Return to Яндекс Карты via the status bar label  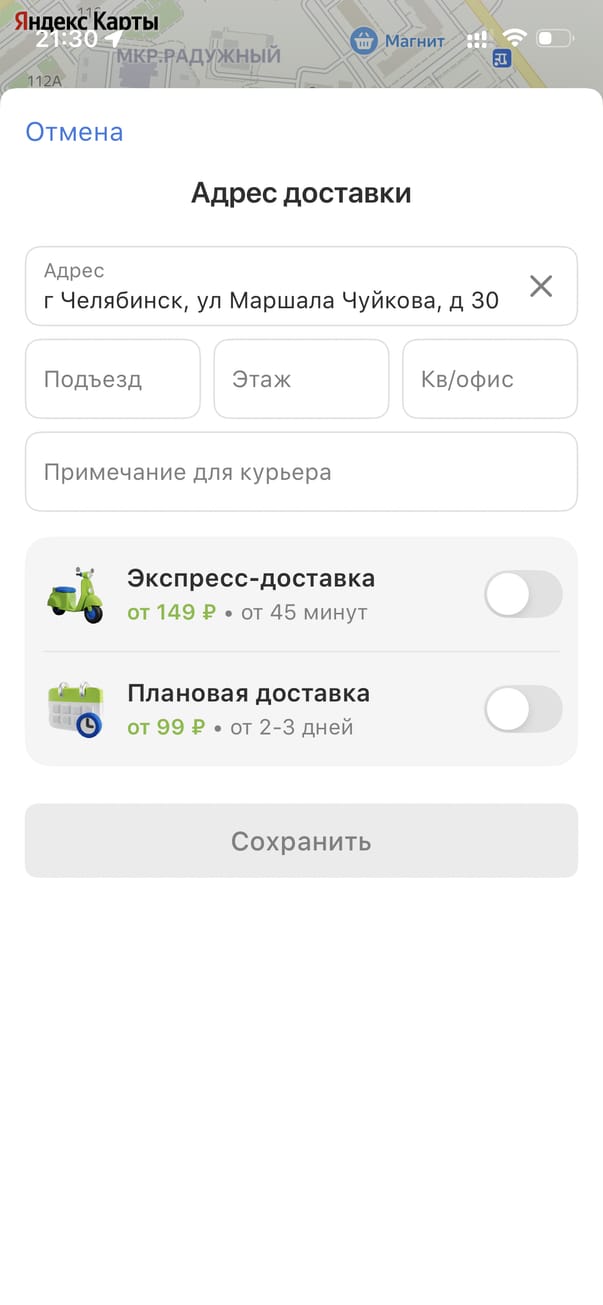coord(86,20)
